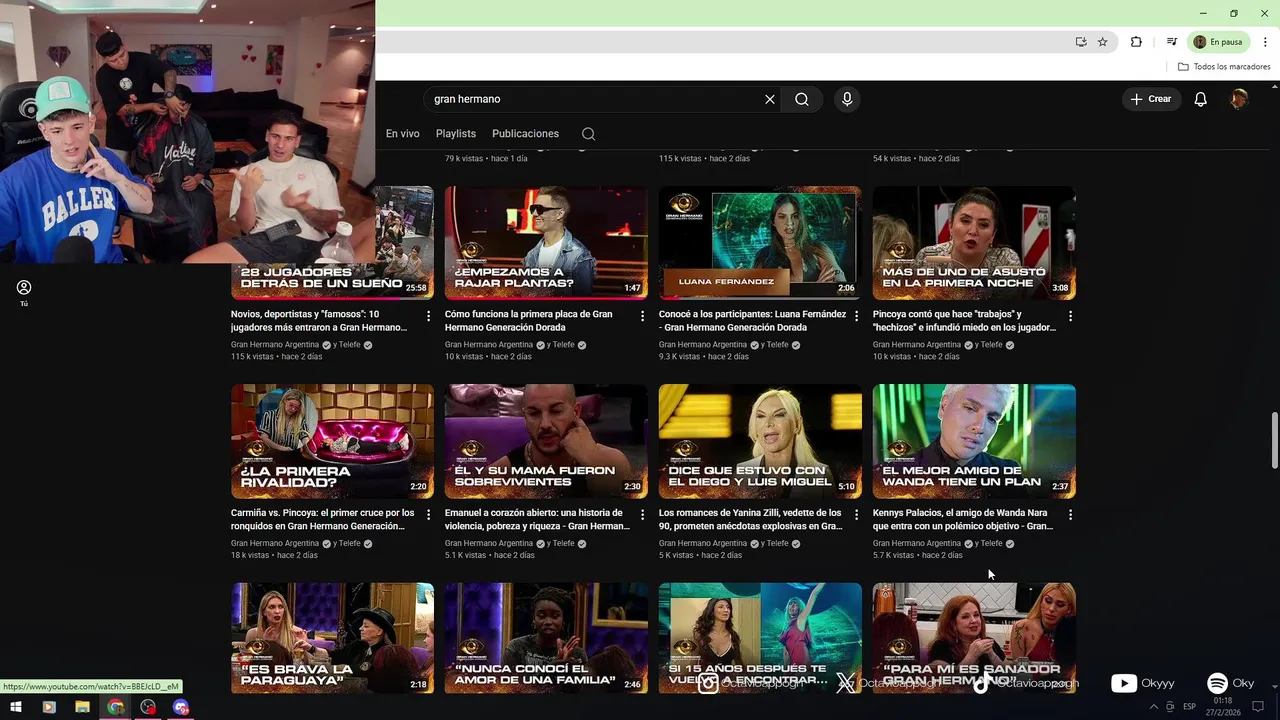Start voice search with the microphone
The height and width of the screenshot is (720, 1280).
[x=847, y=99]
